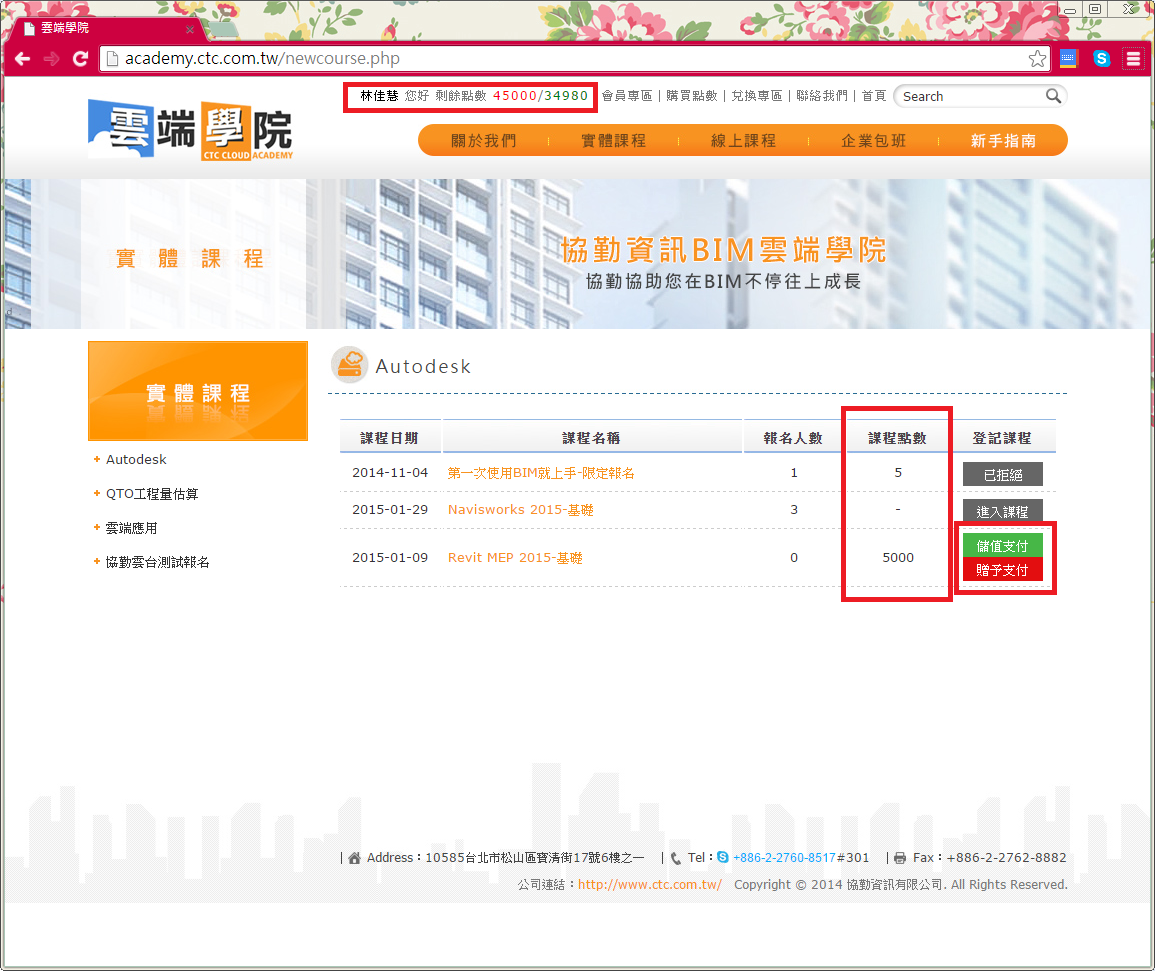Pay with the red 贈予支付 button

click(1002, 570)
